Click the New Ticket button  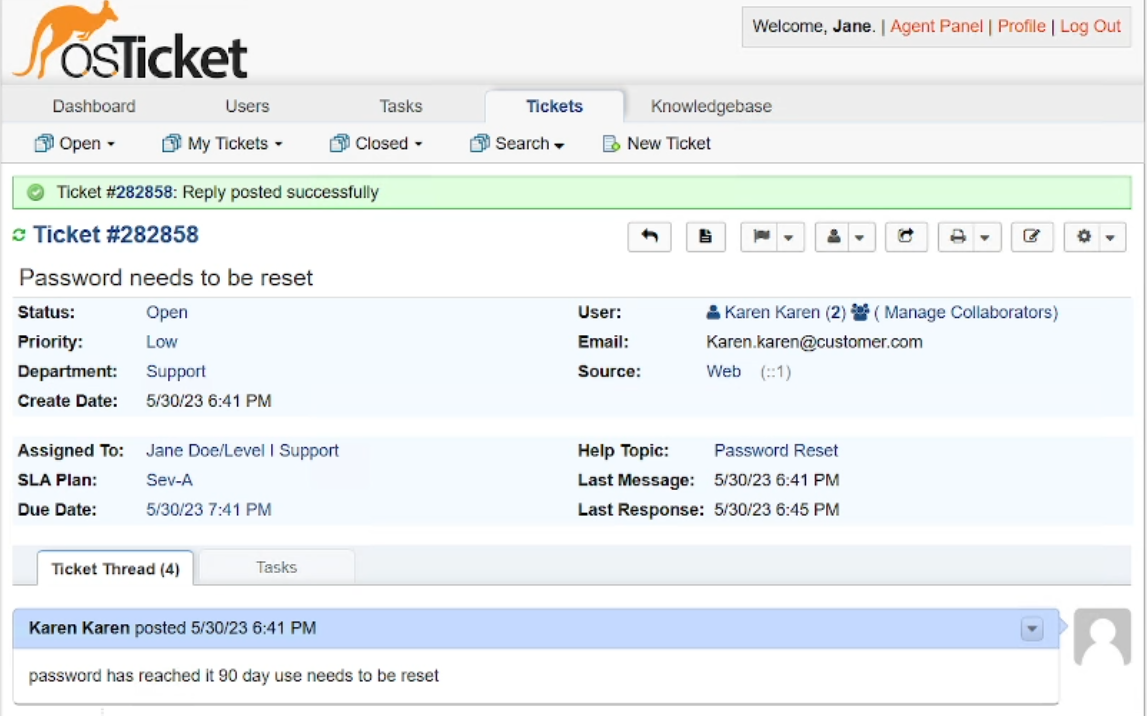(x=664, y=142)
